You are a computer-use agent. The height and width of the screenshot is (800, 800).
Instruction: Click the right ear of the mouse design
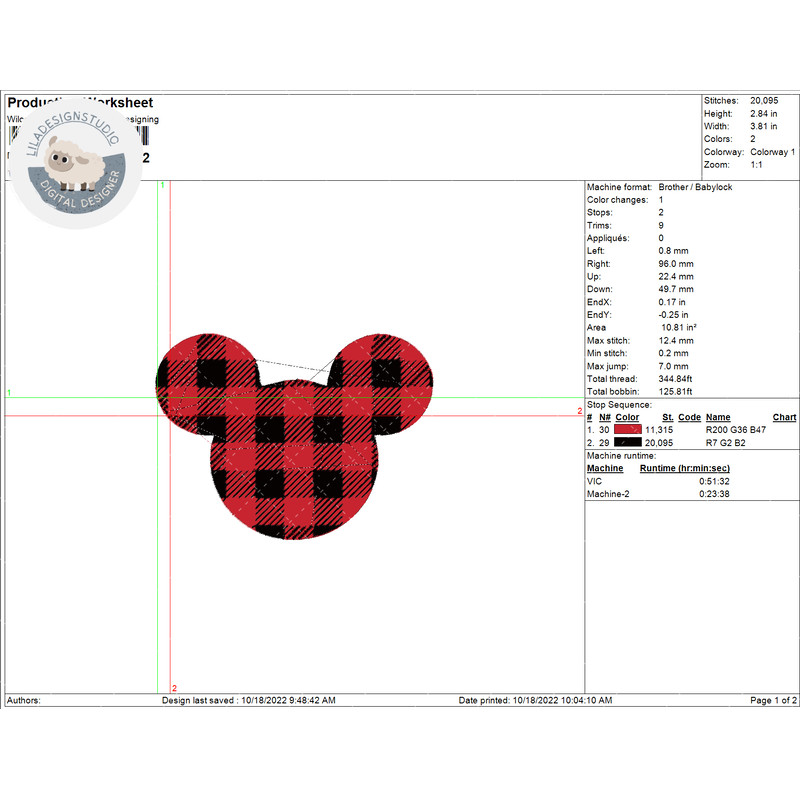point(385,376)
